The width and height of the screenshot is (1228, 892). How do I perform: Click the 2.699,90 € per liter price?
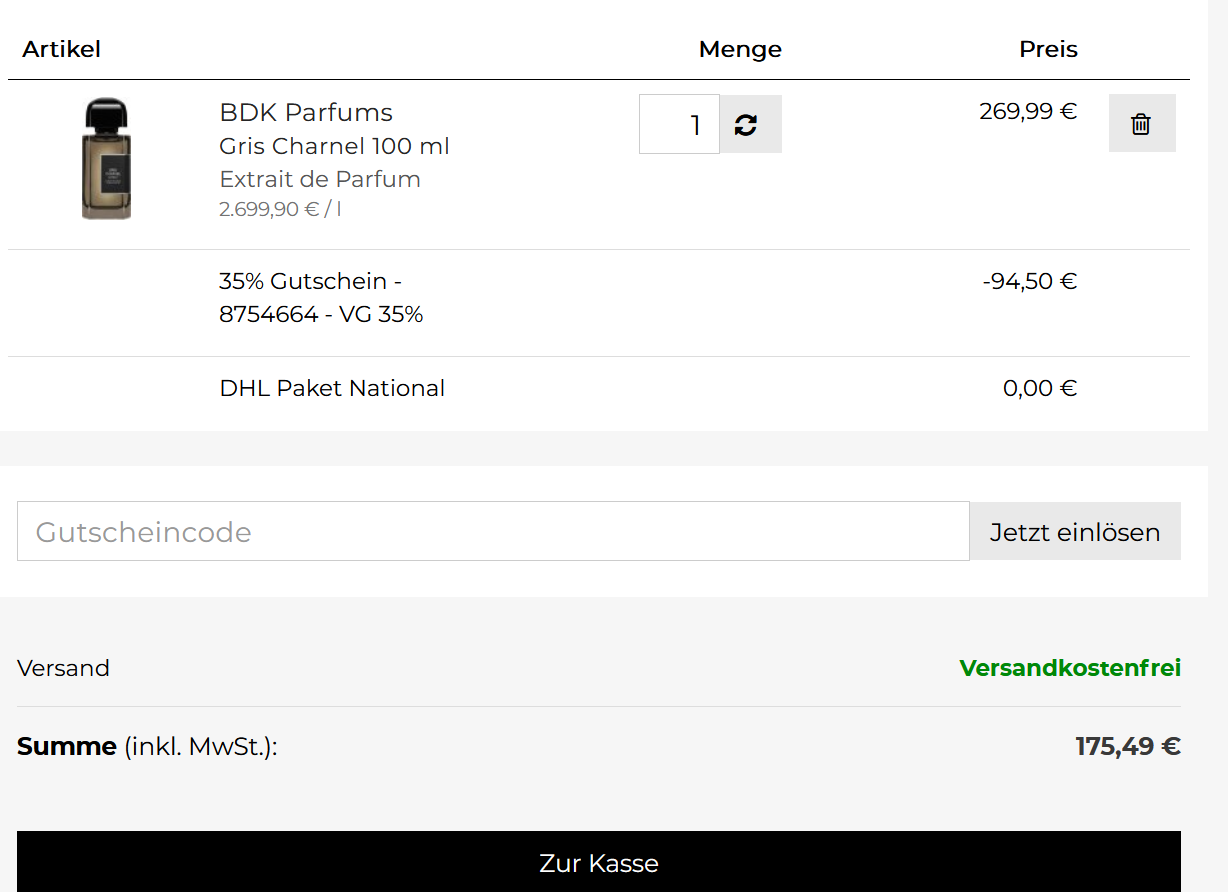pos(280,209)
